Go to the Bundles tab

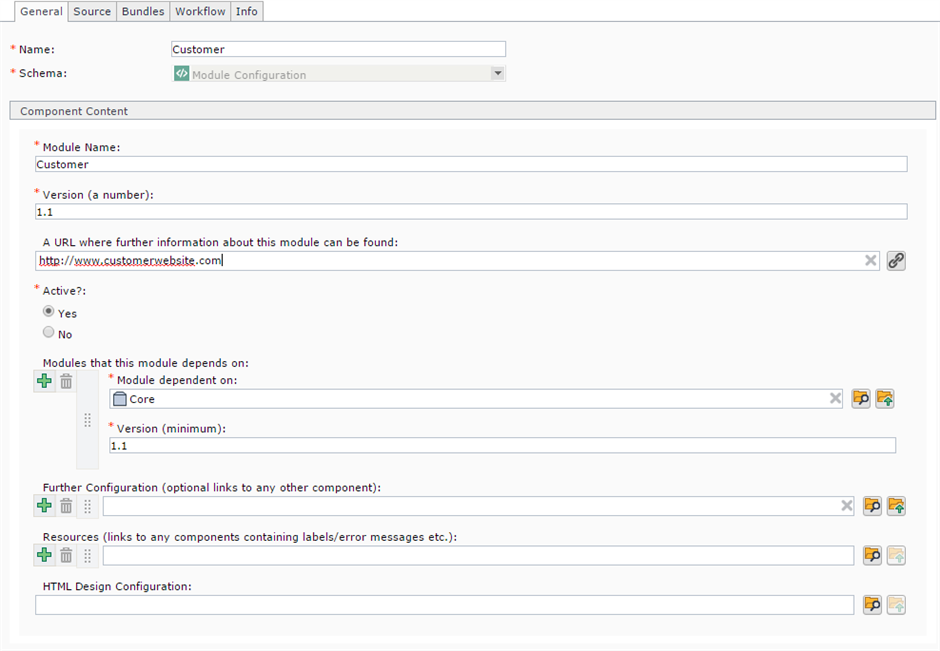point(142,11)
